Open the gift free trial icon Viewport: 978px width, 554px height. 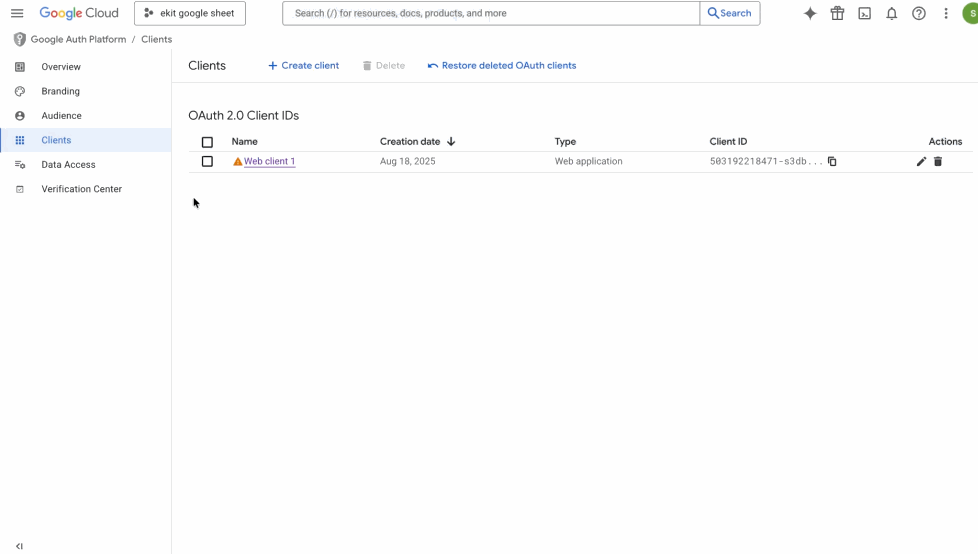coord(837,13)
